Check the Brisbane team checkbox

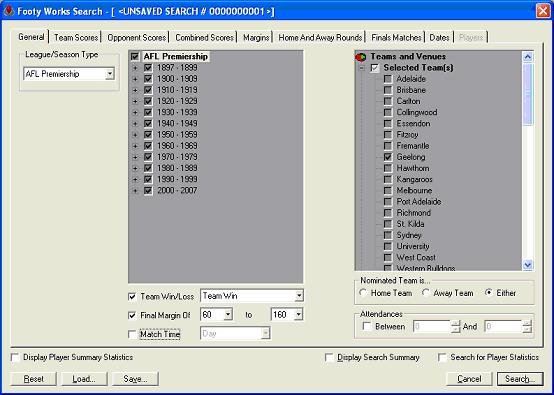388,90
